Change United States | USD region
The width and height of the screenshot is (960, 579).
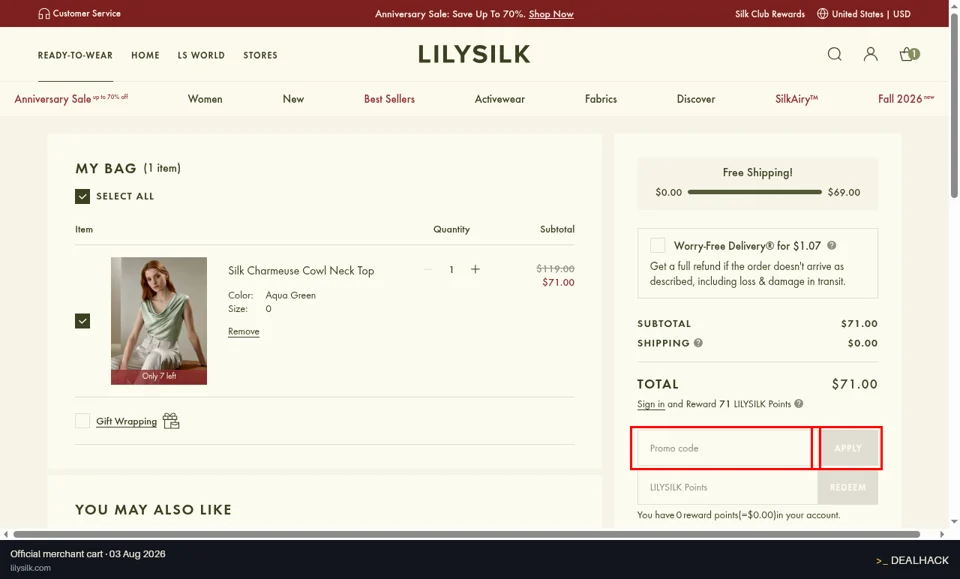[871, 13]
